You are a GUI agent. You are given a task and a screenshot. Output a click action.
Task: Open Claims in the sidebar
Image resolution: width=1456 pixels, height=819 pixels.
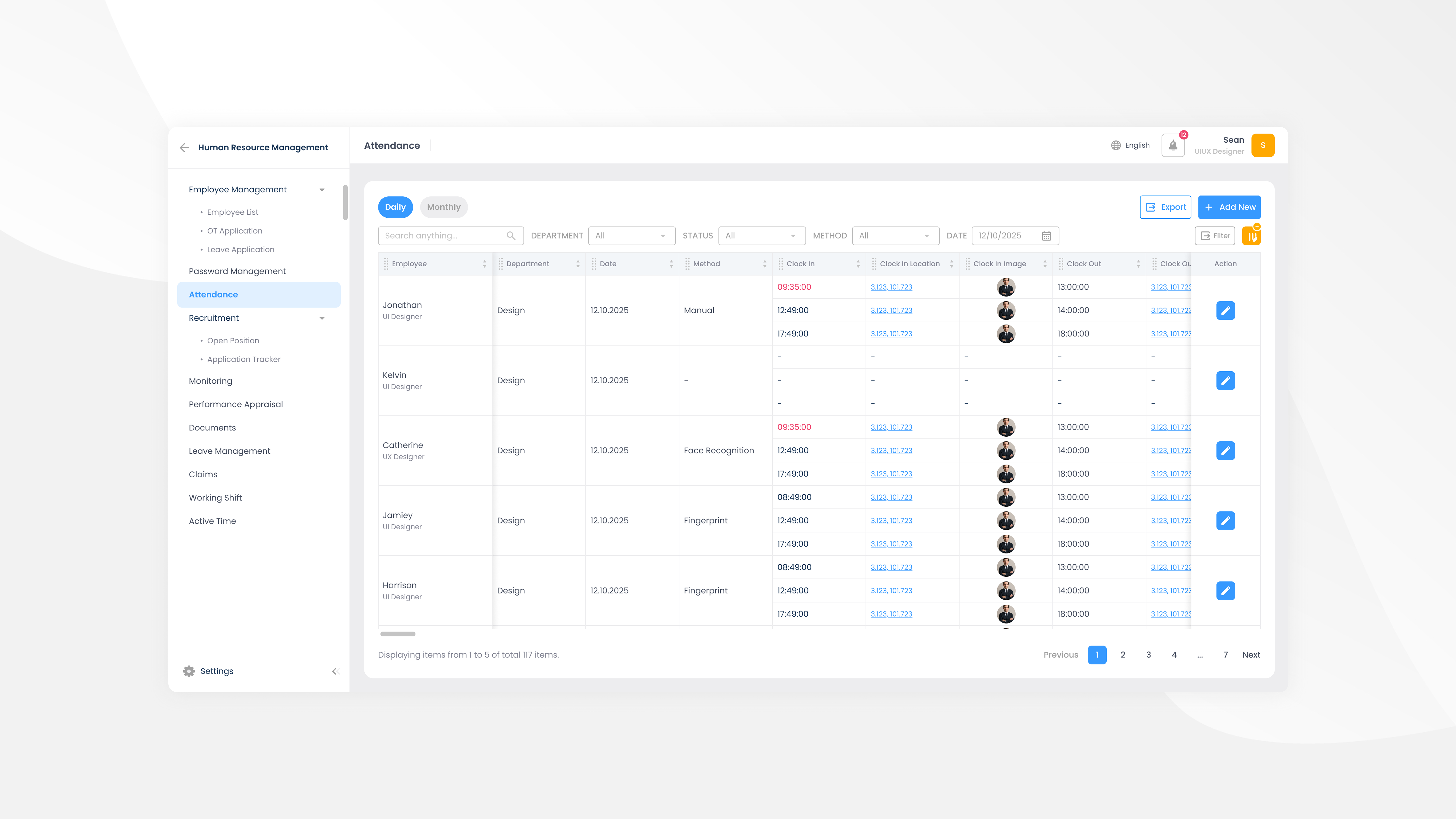(x=203, y=474)
